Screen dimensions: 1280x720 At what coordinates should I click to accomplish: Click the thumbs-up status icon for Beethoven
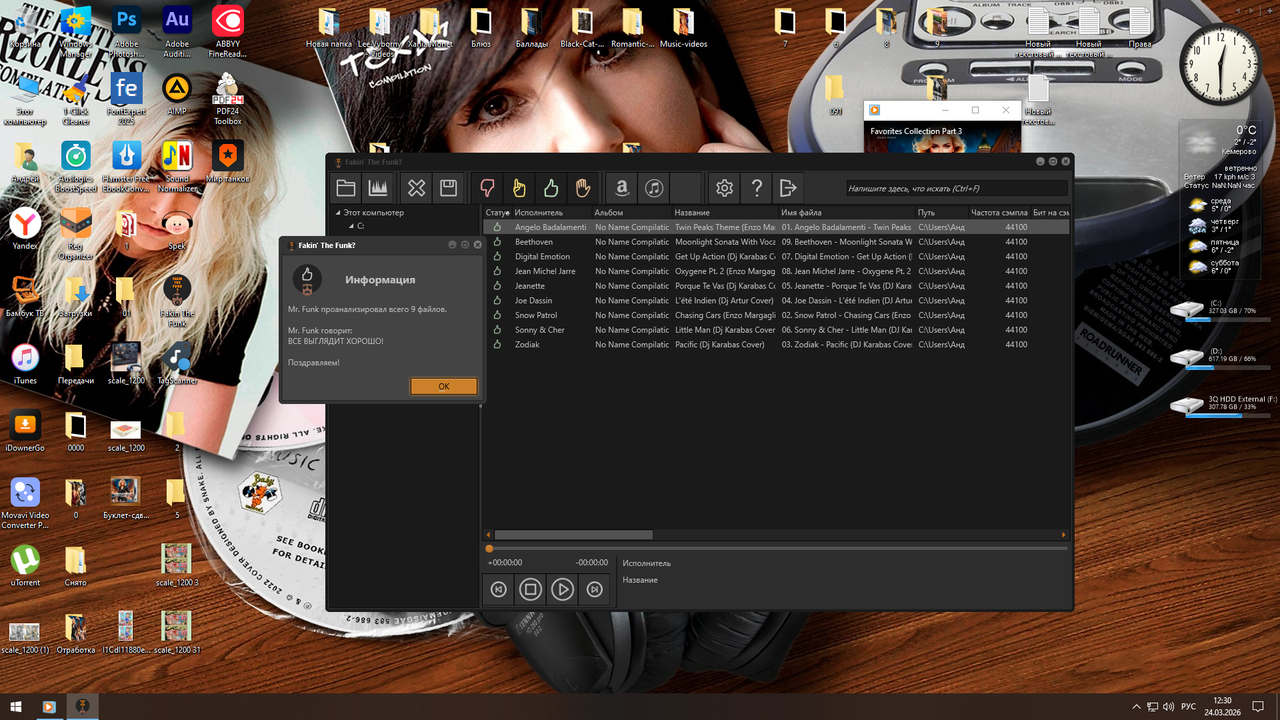coord(497,242)
